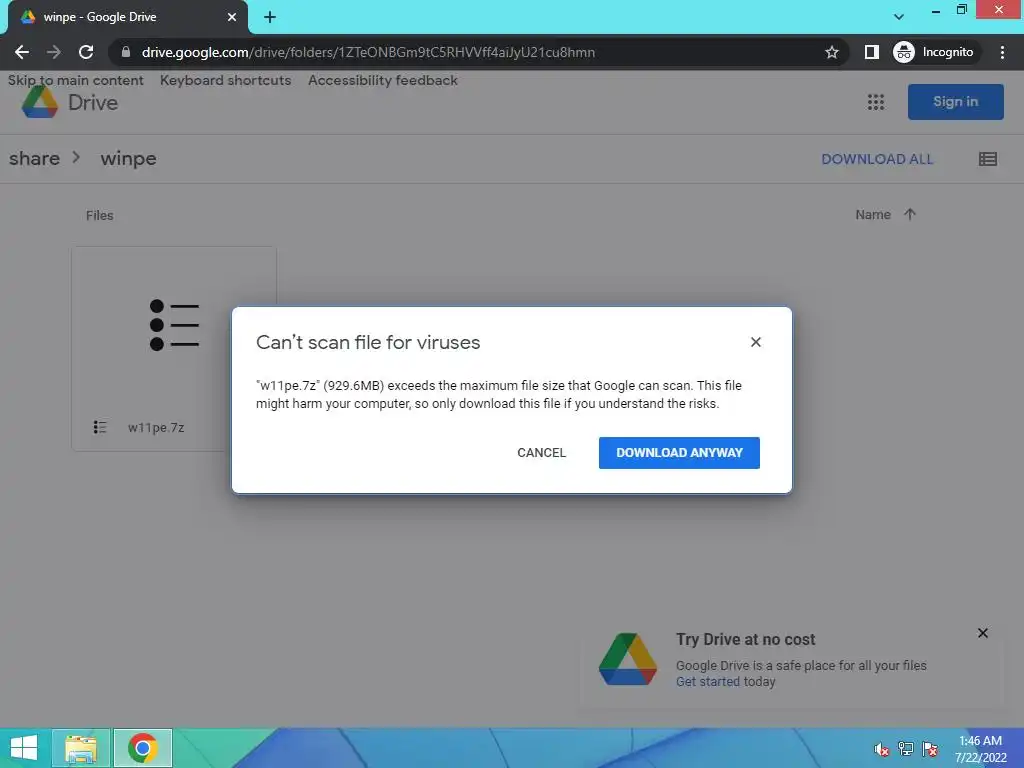Click the Drive logo in promo banner
1024x768 pixels.
[628, 659]
